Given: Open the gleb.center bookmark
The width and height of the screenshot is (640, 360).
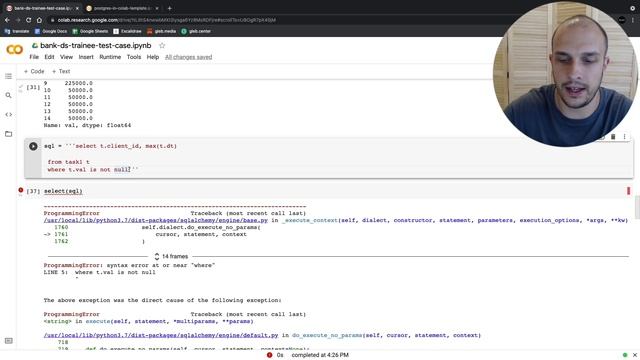Looking at the screenshot, I should [196, 31].
